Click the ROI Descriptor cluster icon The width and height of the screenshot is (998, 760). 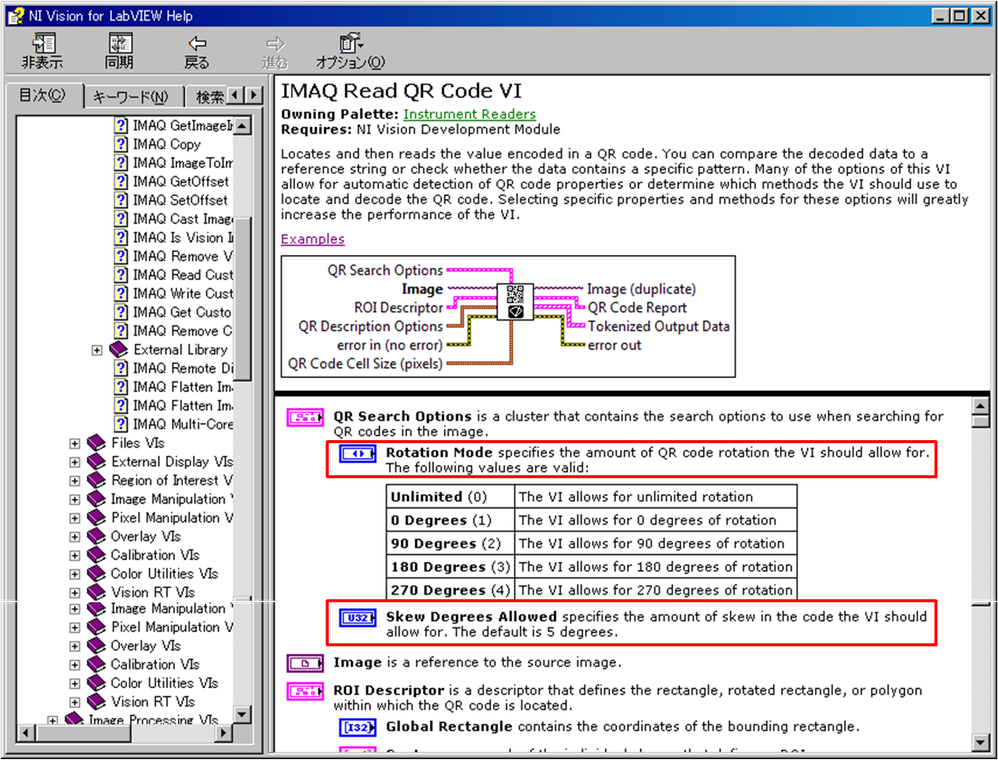(x=306, y=691)
